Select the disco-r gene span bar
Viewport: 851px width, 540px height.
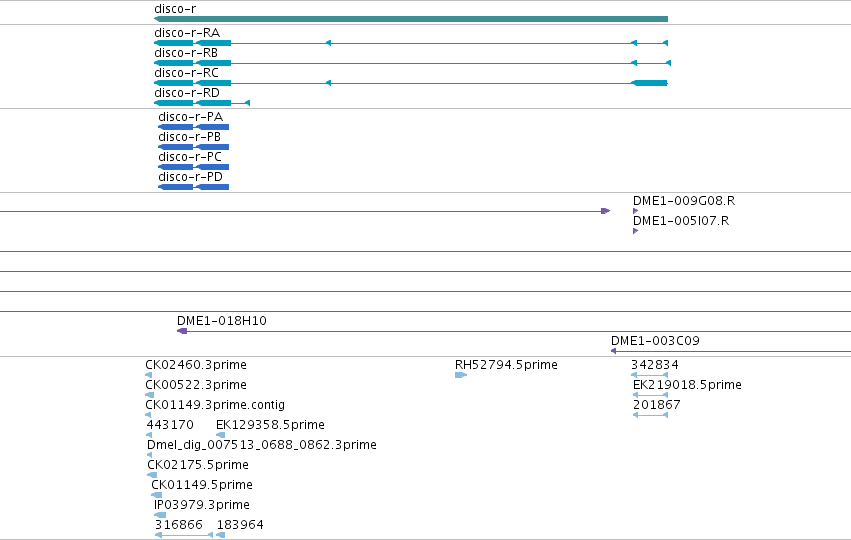pyautogui.click(x=411, y=19)
